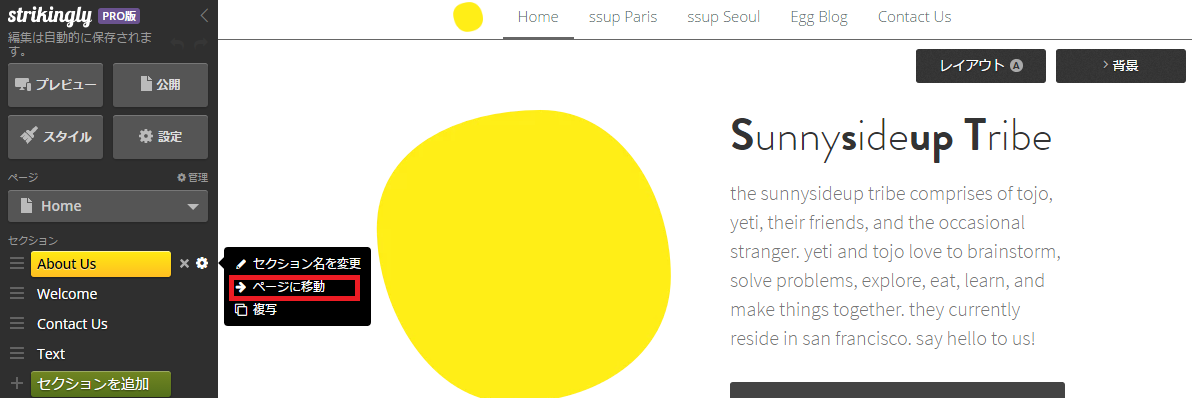This screenshot has width=1192, height=398.
Task: Open the ssup Paris nav tab
Action: (623, 17)
